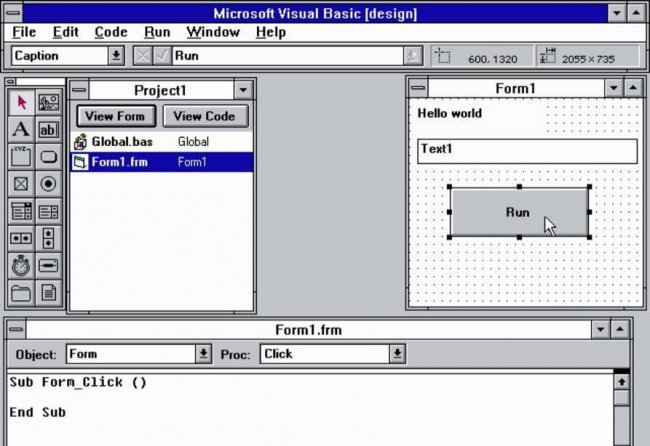This screenshot has width=650, height=446.
Task: Select the Command Button tool
Action: coord(49,157)
